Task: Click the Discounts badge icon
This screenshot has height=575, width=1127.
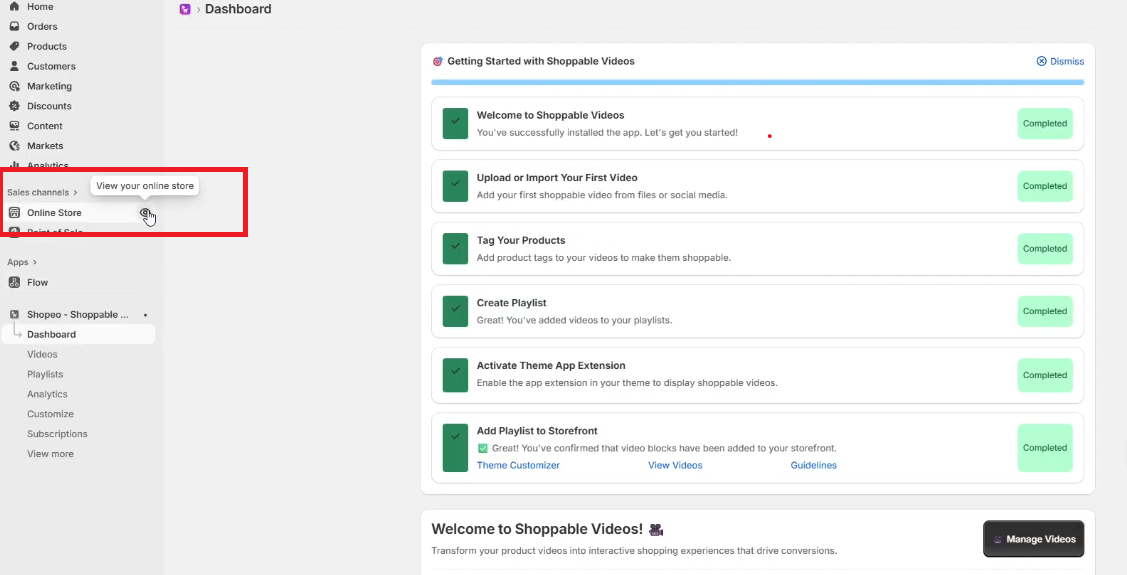Action: [x=14, y=106]
